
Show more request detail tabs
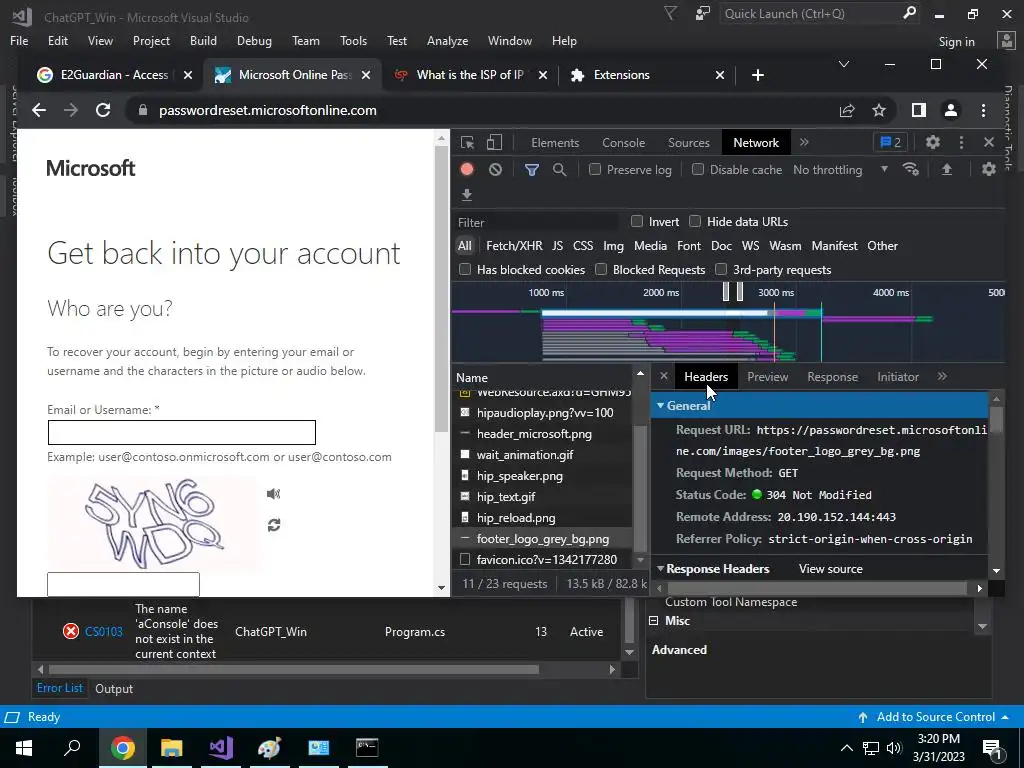point(942,376)
